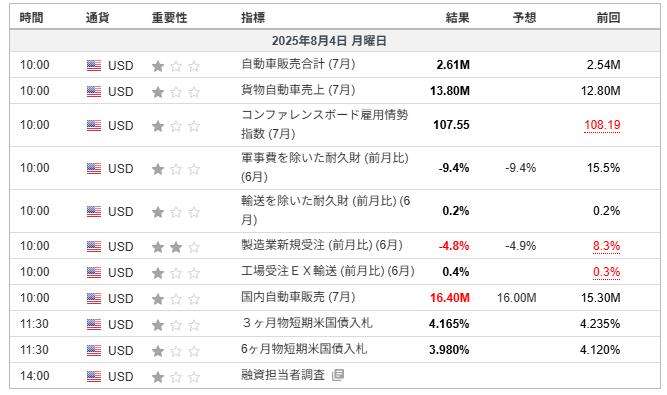
Task: Open コンファレンスボード雇用情勢指数 indicator link
Action: coord(325,124)
